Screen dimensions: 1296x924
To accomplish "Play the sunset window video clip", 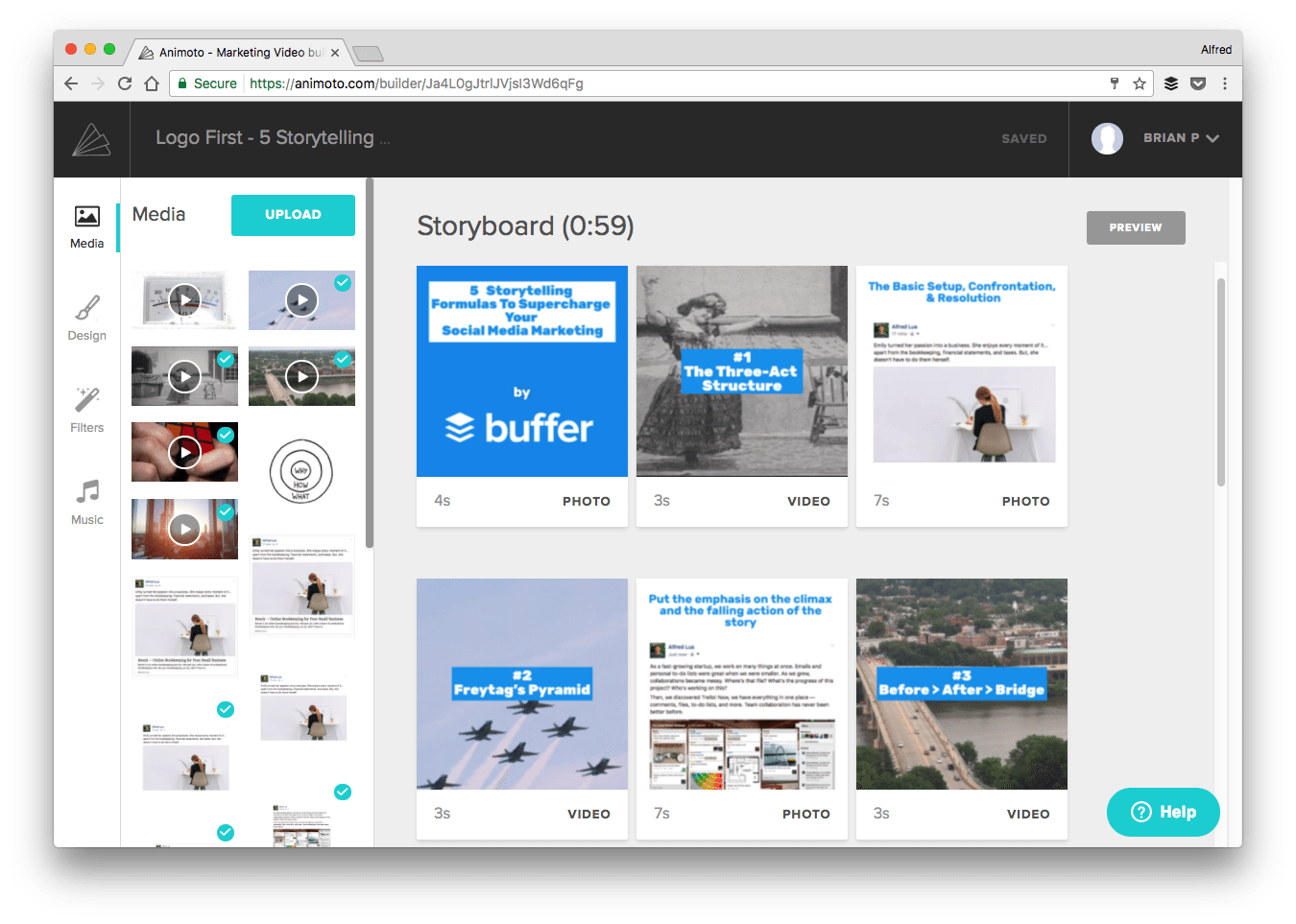I will (184, 528).
